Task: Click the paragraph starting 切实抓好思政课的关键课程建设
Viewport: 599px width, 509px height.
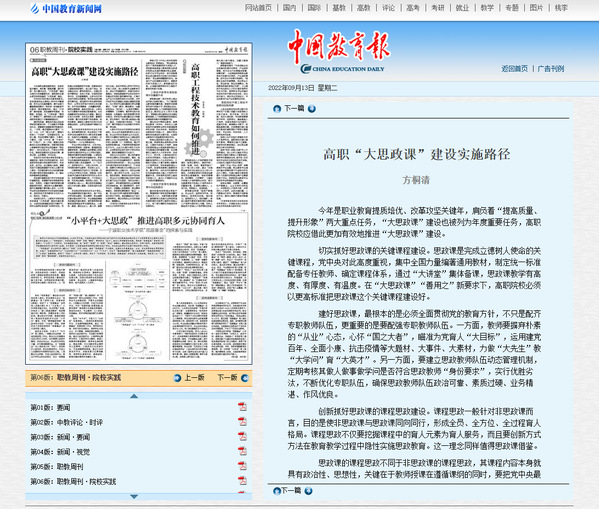Action: click(x=414, y=274)
